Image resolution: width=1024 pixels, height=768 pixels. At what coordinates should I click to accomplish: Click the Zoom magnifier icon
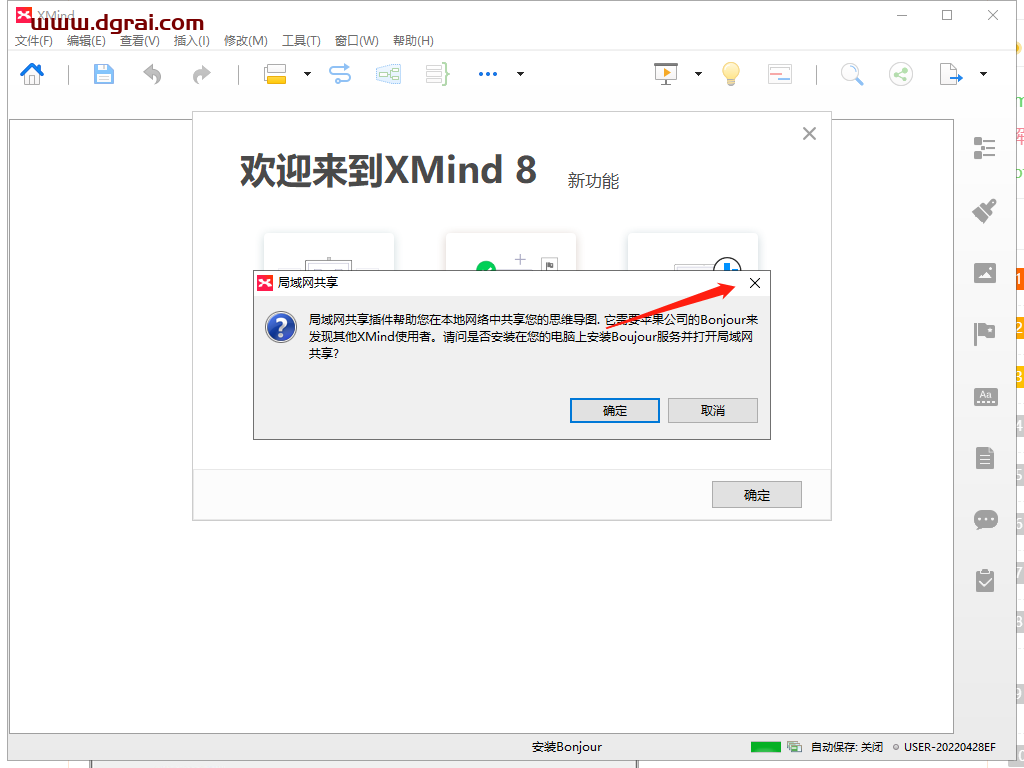tap(852, 74)
